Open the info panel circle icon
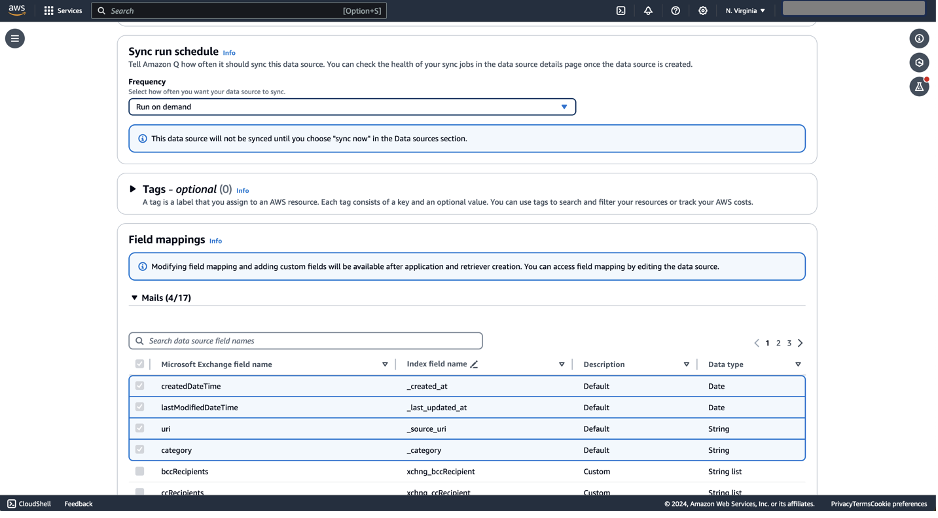This screenshot has width=938, height=518. [x=920, y=39]
